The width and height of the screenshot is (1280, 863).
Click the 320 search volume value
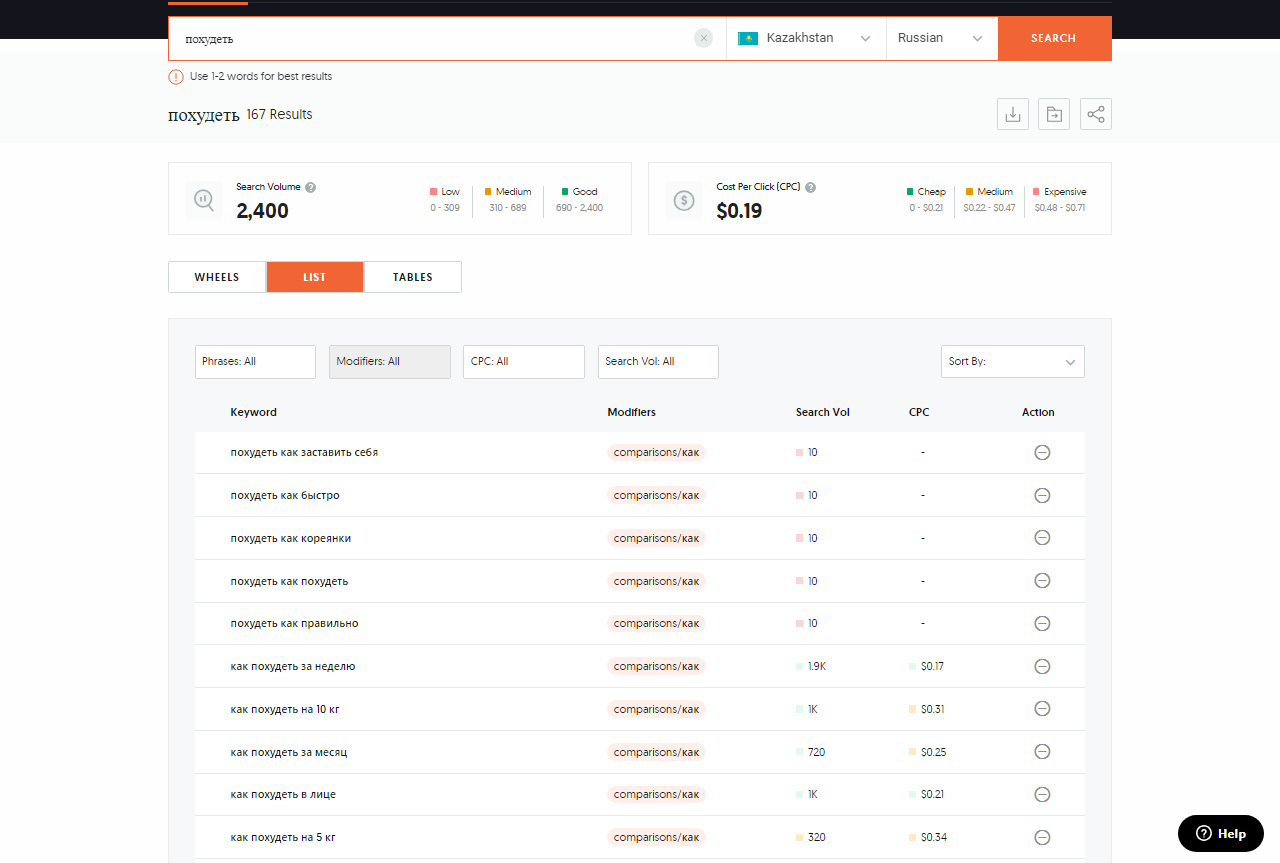click(x=816, y=837)
